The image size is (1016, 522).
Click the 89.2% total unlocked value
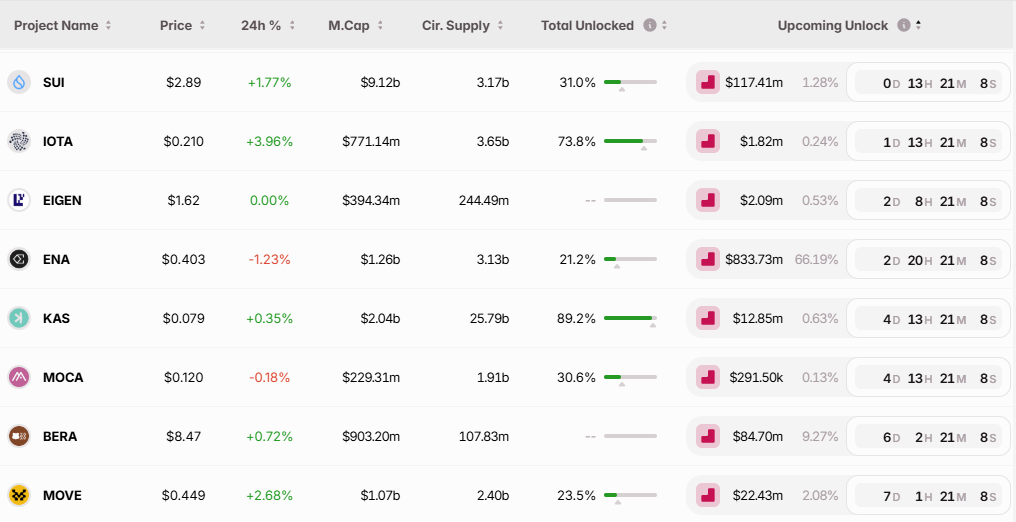pos(576,319)
